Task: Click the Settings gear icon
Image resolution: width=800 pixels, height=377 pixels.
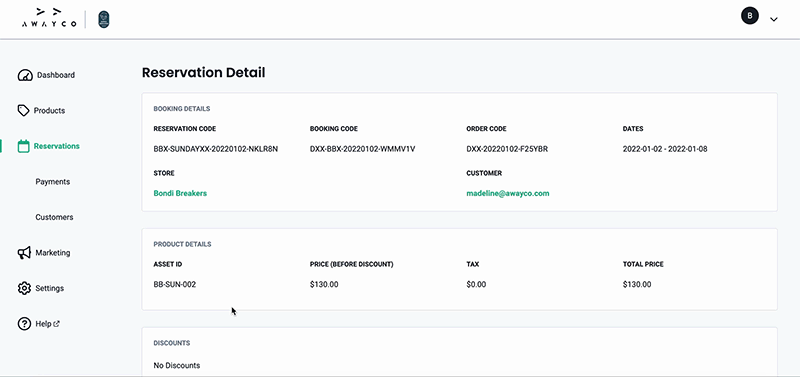Action: 24,288
